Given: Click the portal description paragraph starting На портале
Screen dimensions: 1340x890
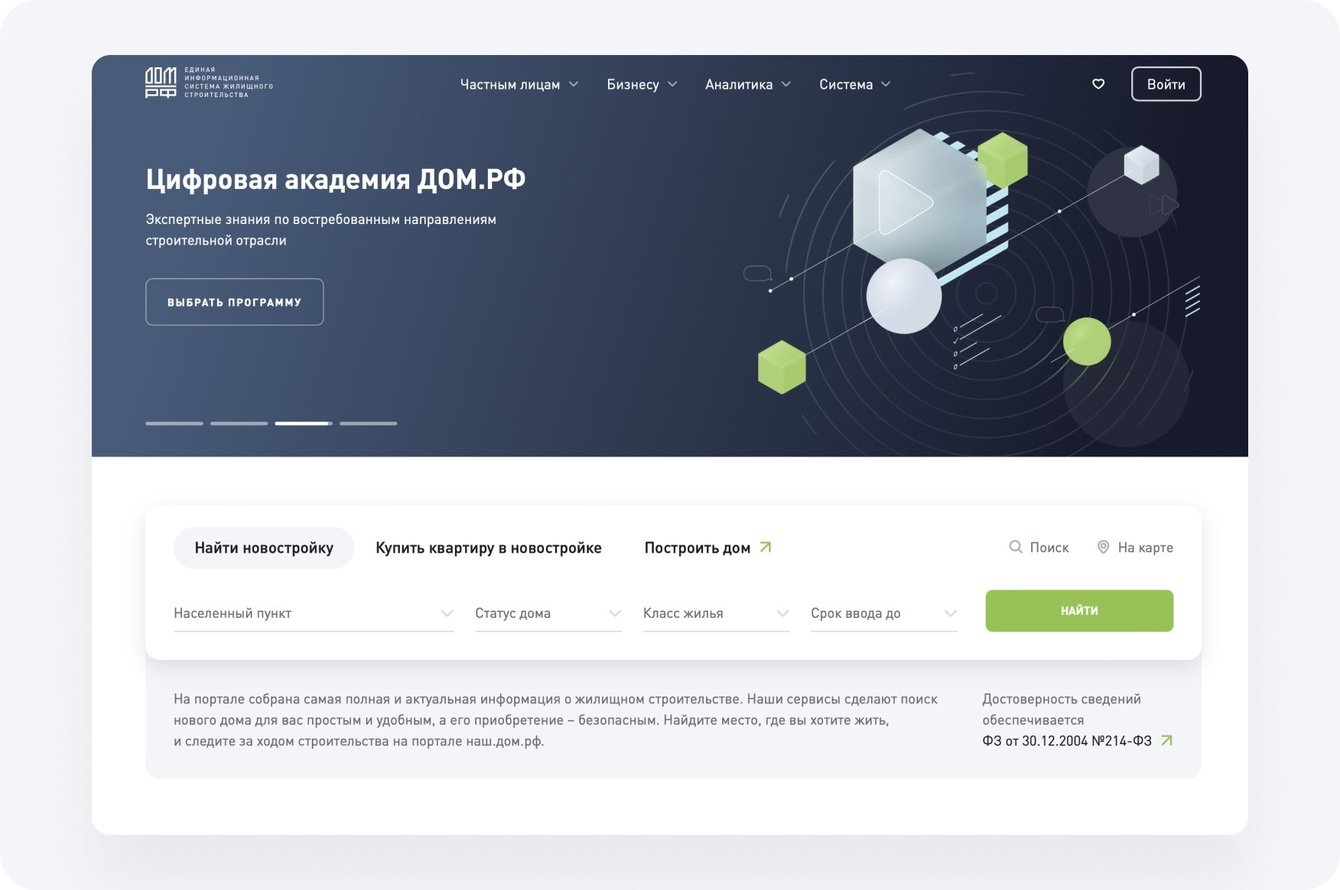Looking at the screenshot, I should [x=556, y=720].
